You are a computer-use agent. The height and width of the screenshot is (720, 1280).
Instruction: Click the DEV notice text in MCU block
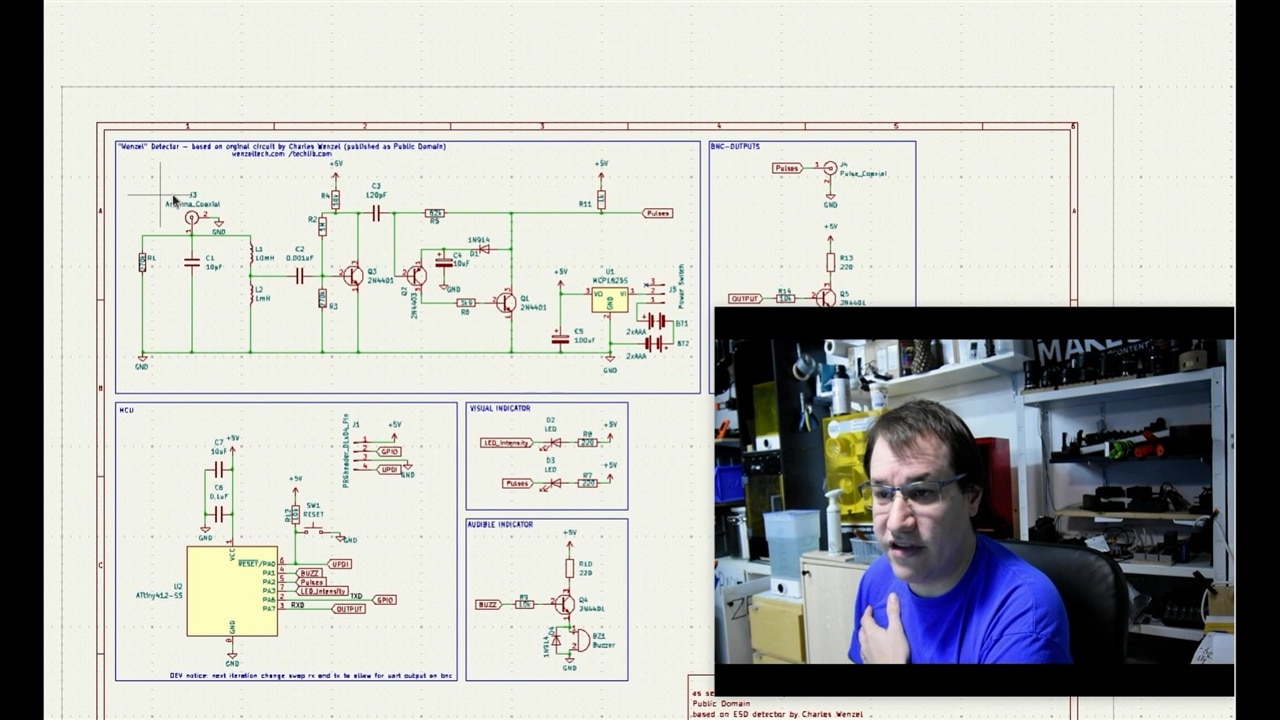(x=311, y=676)
